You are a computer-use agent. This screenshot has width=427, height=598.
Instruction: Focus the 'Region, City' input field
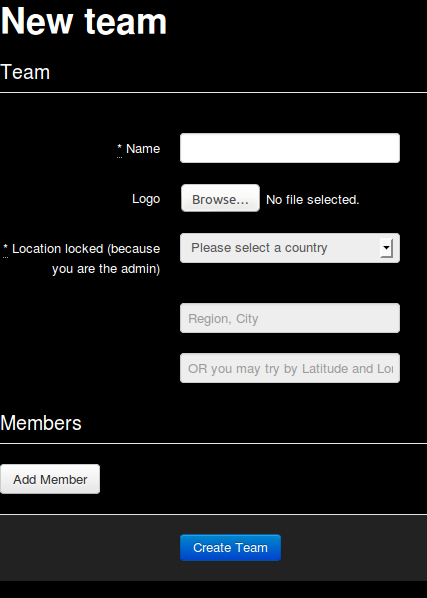[x=290, y=318]
